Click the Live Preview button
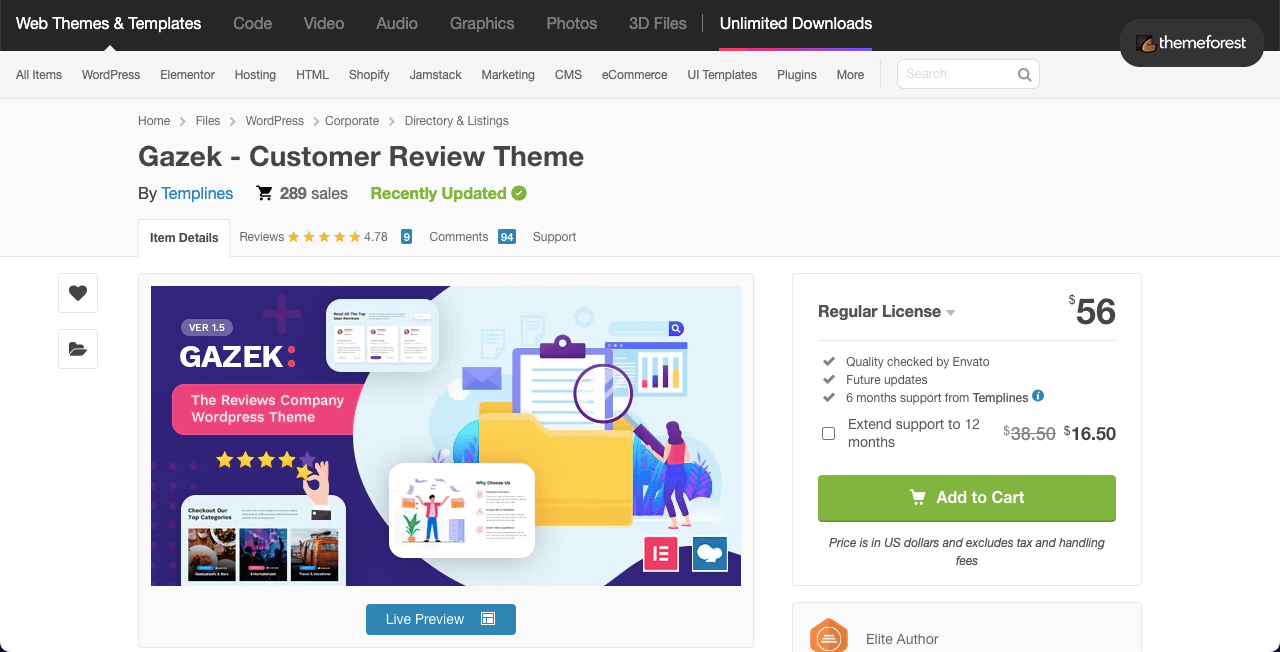This screenshot has width=1280, height=652. [441, 619]
